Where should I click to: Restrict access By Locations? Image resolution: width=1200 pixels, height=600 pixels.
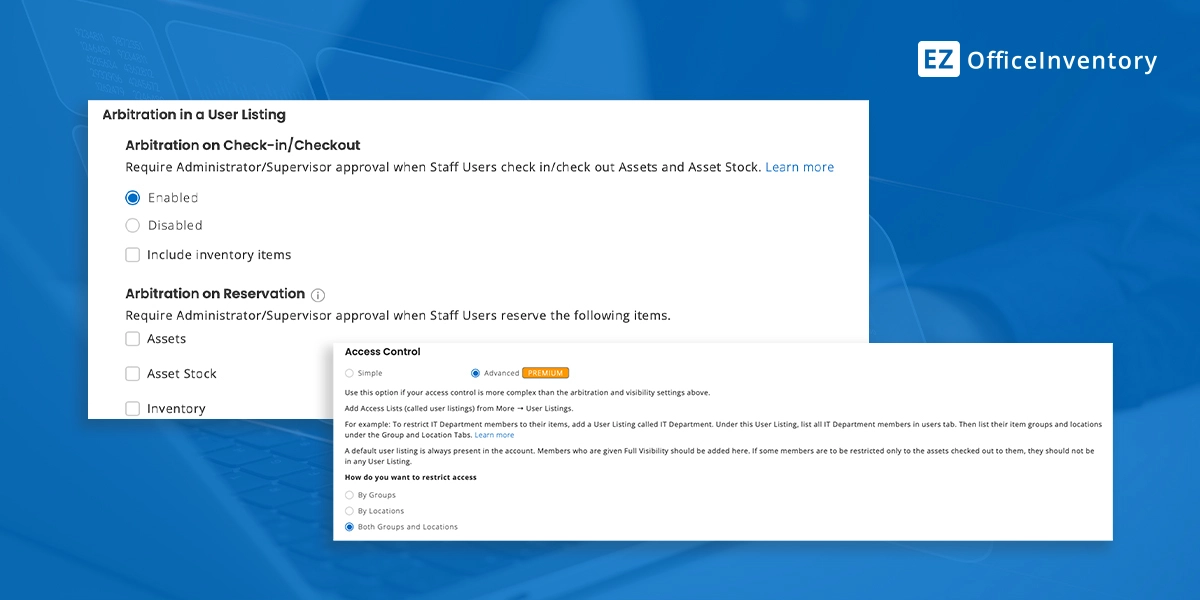(x=349, y=511)
